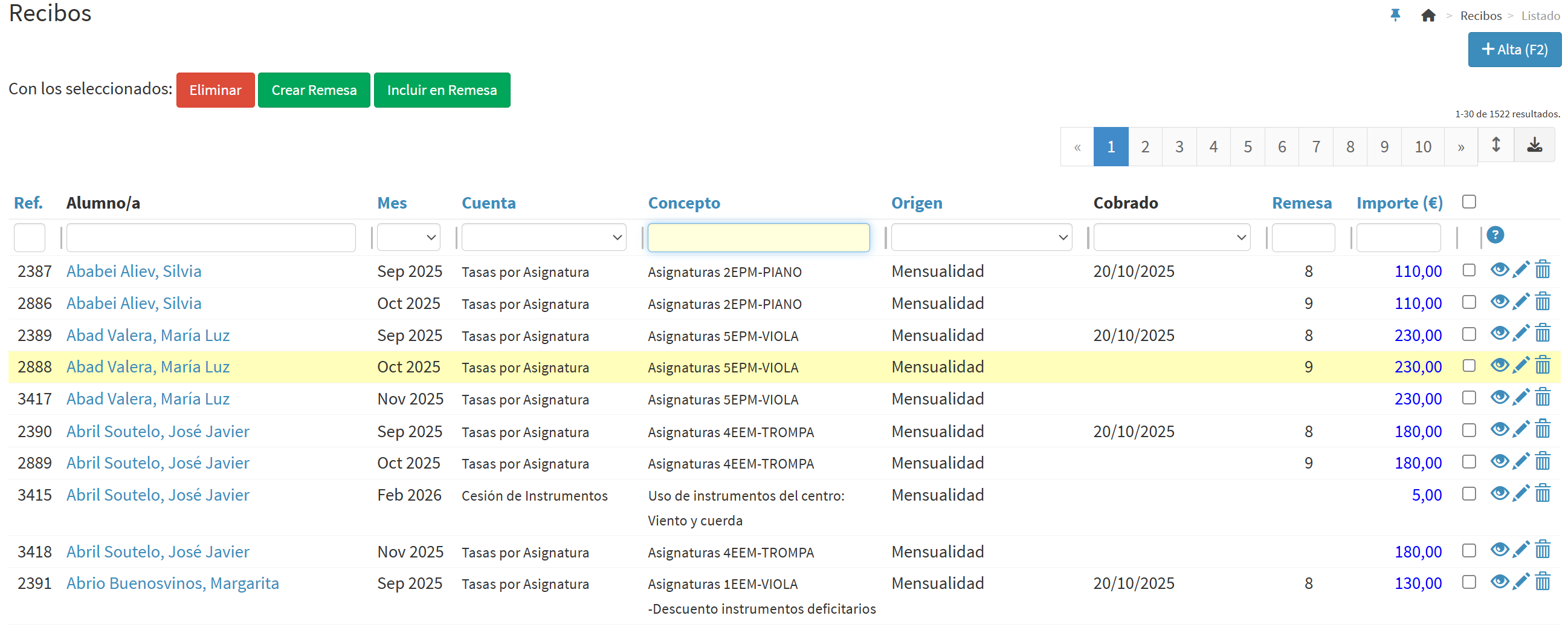The image size is (1568, 627).
Task: Focus the Alumno/a filter text field
Action: (x=211, y=238)
